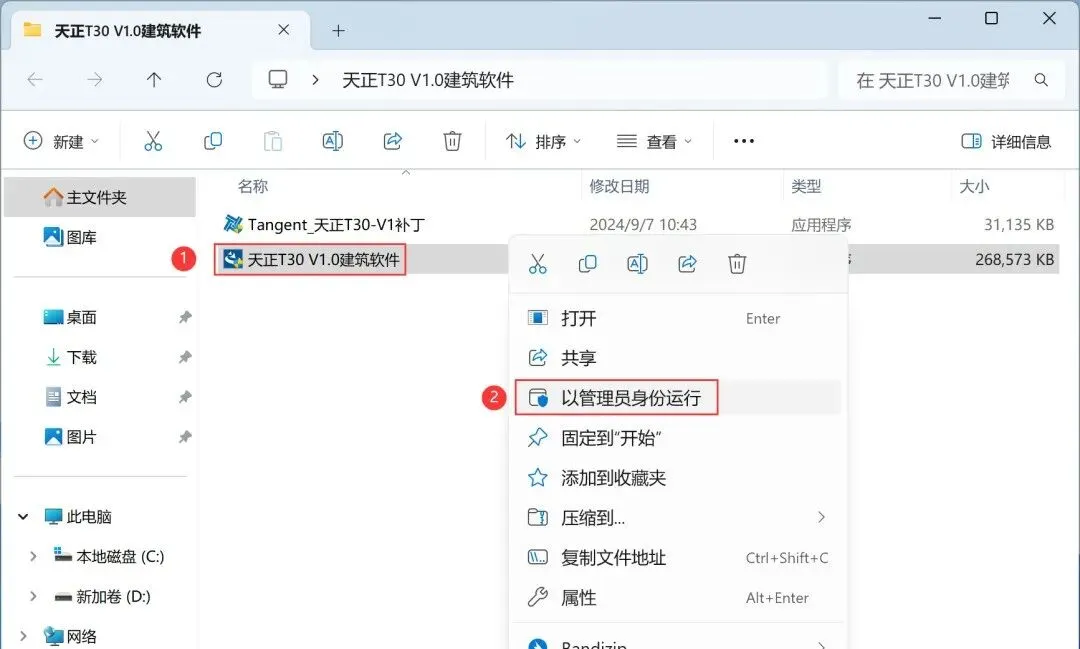This screenshot has height=649, width=1080.
Task: Collapse the 此电脑 tree node
Action: tap(23, 516)
